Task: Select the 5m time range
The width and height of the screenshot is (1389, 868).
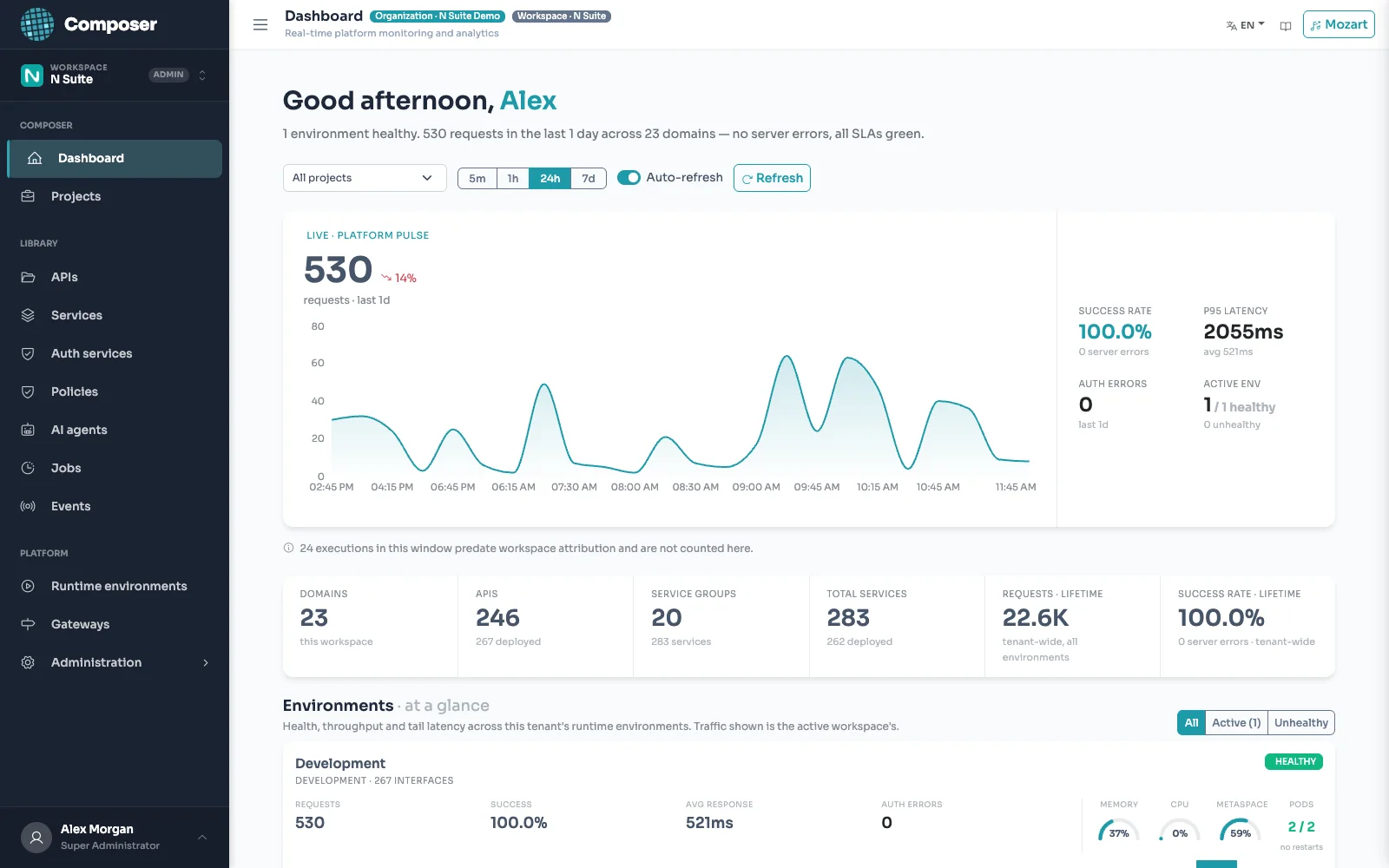Action: pos(477,178)
